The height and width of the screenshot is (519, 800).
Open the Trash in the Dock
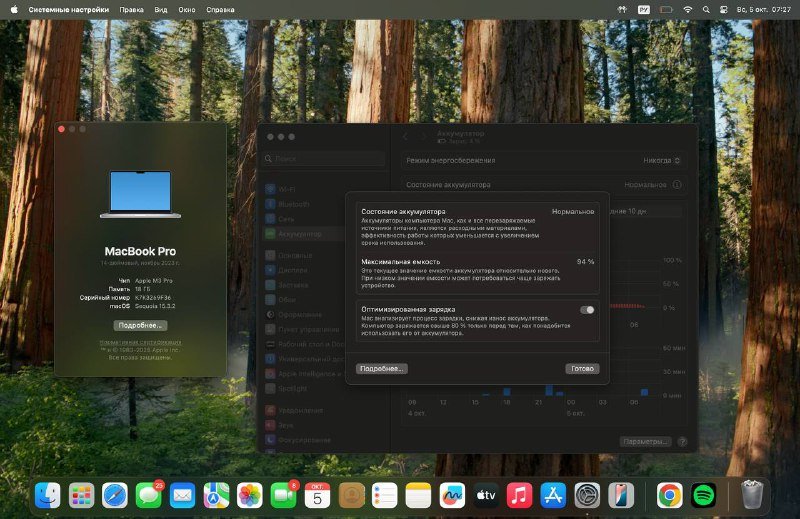click(x=752, y=494)
